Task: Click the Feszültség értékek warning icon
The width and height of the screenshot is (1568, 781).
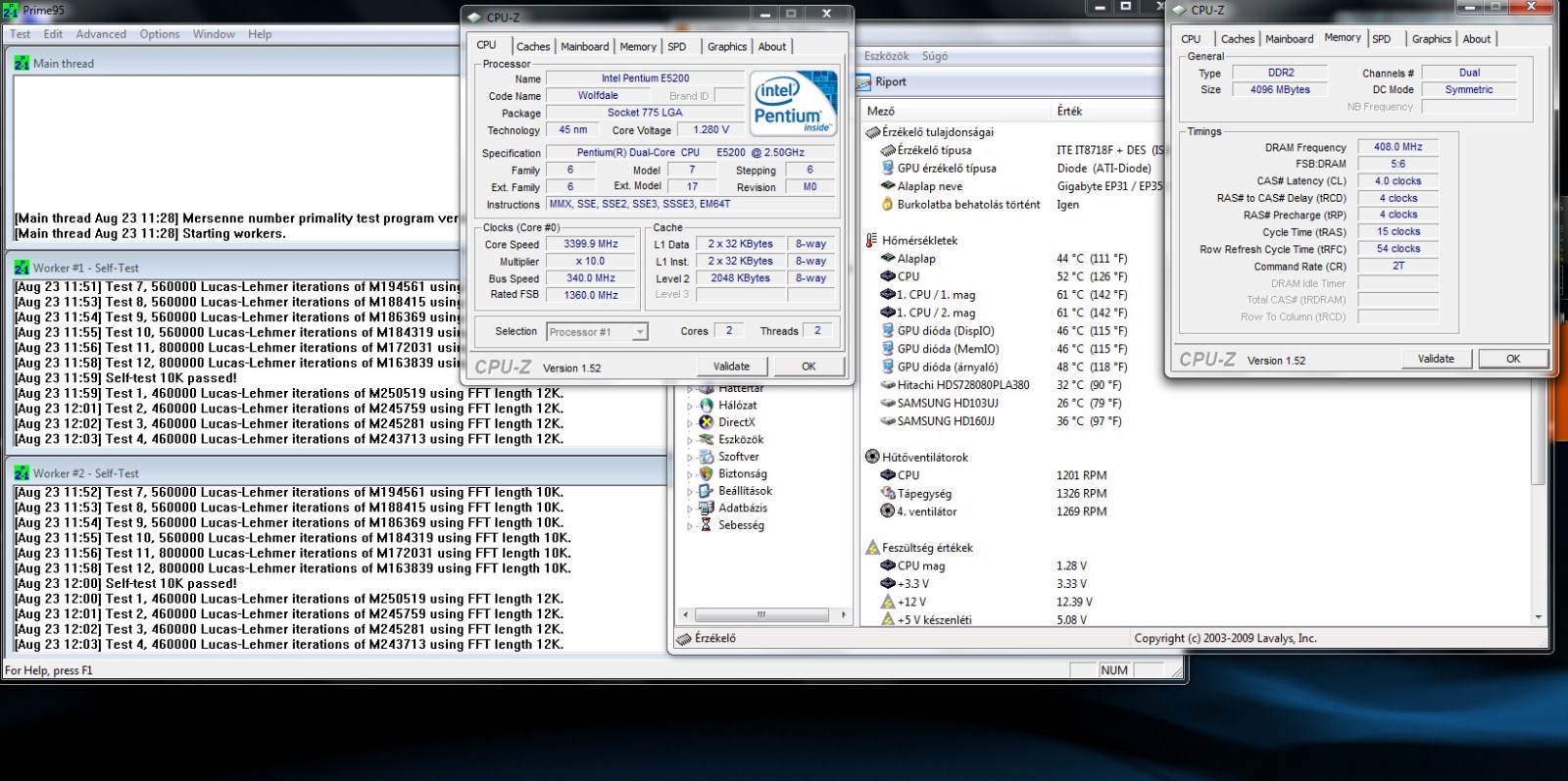Action: 872,548
